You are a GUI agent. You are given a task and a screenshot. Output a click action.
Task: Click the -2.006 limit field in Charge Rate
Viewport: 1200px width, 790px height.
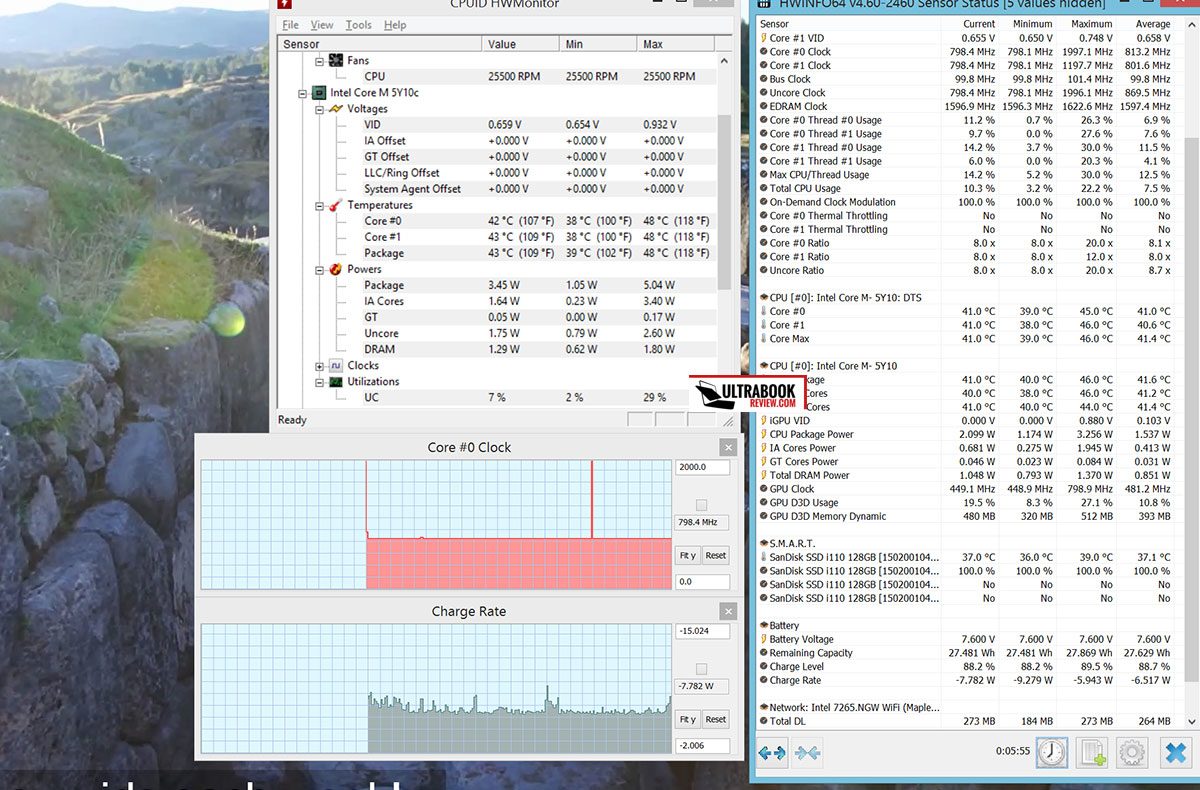702,745
